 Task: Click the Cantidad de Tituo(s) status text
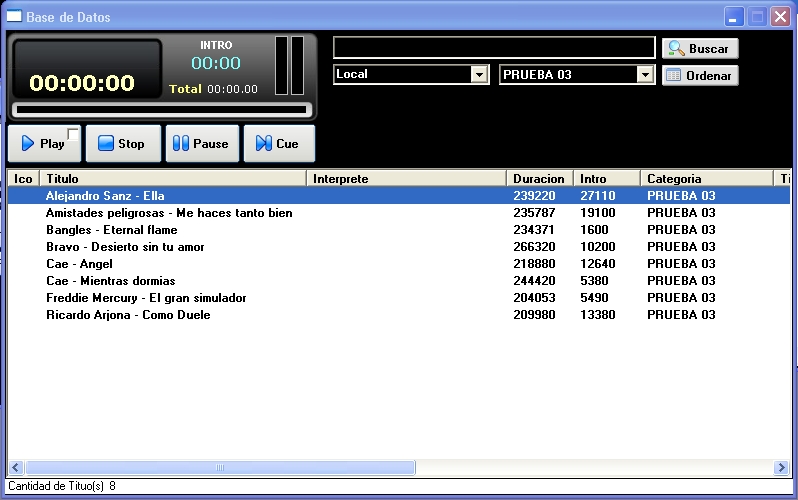point(62,486)
